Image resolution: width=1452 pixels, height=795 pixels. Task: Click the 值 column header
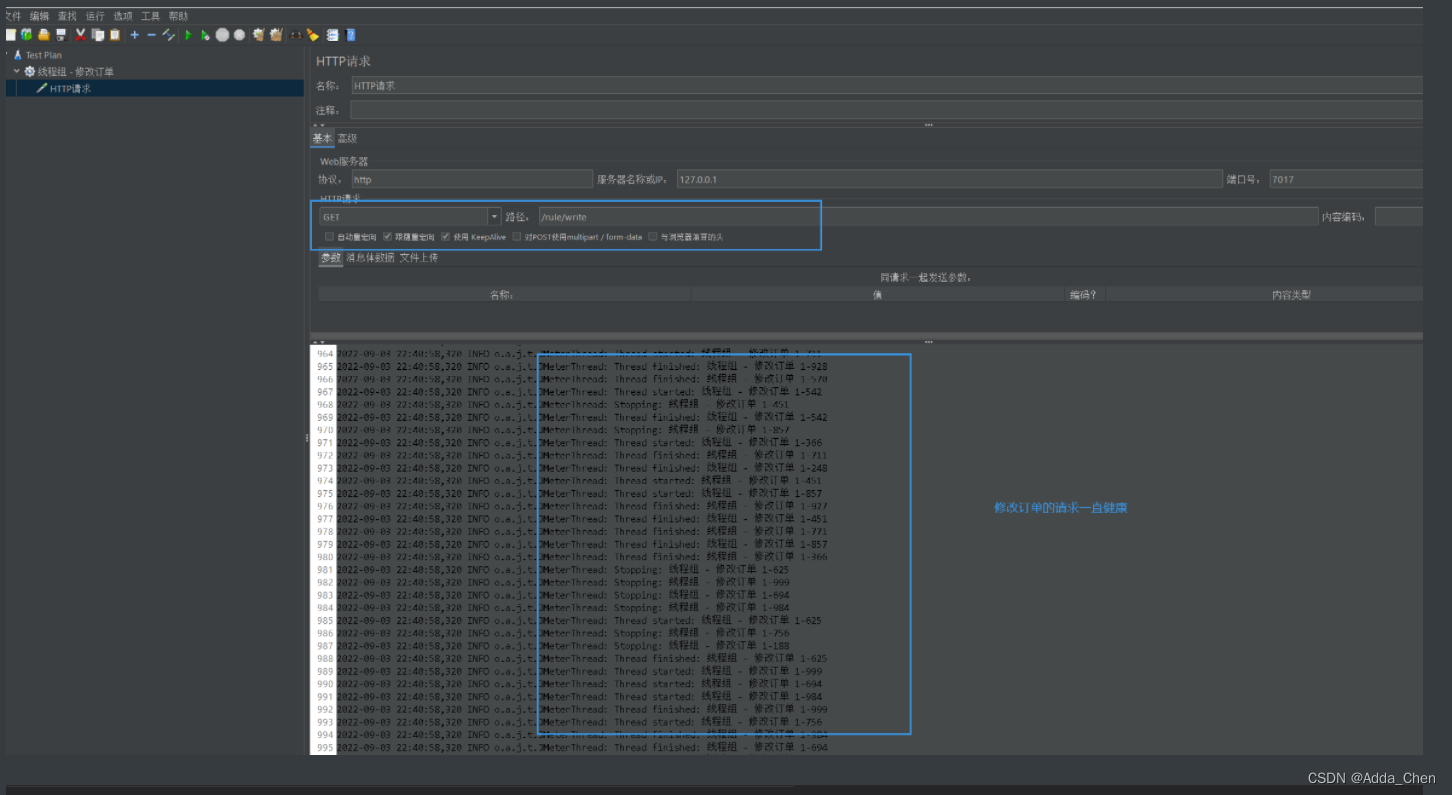click(x=877, y=295)
